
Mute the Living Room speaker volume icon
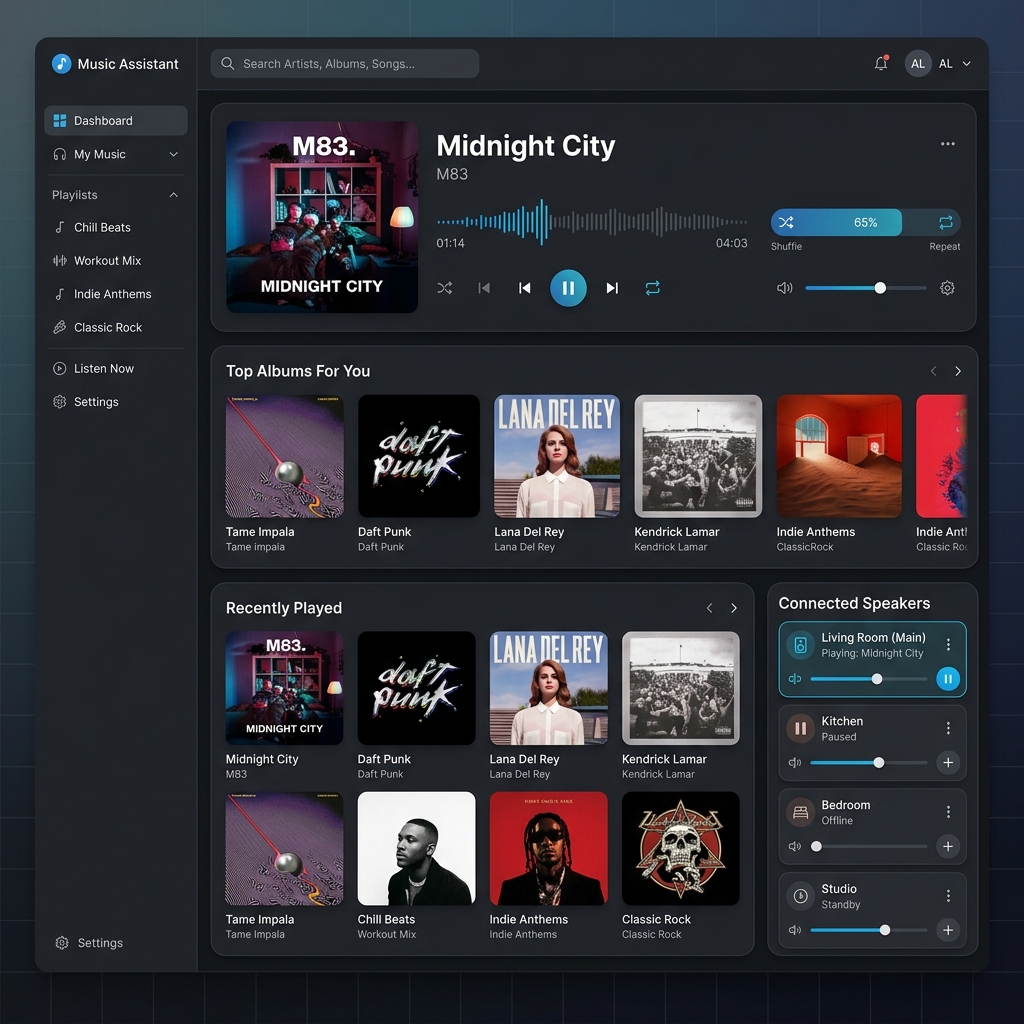coord(795,679)
